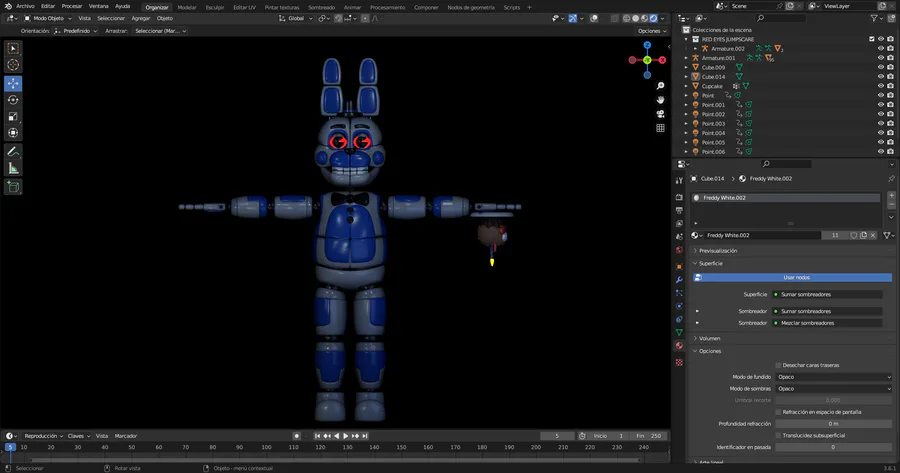Select the Select Box tool in the viewport toolbar
The image size is (900, 473).
[x=13, y=49]
